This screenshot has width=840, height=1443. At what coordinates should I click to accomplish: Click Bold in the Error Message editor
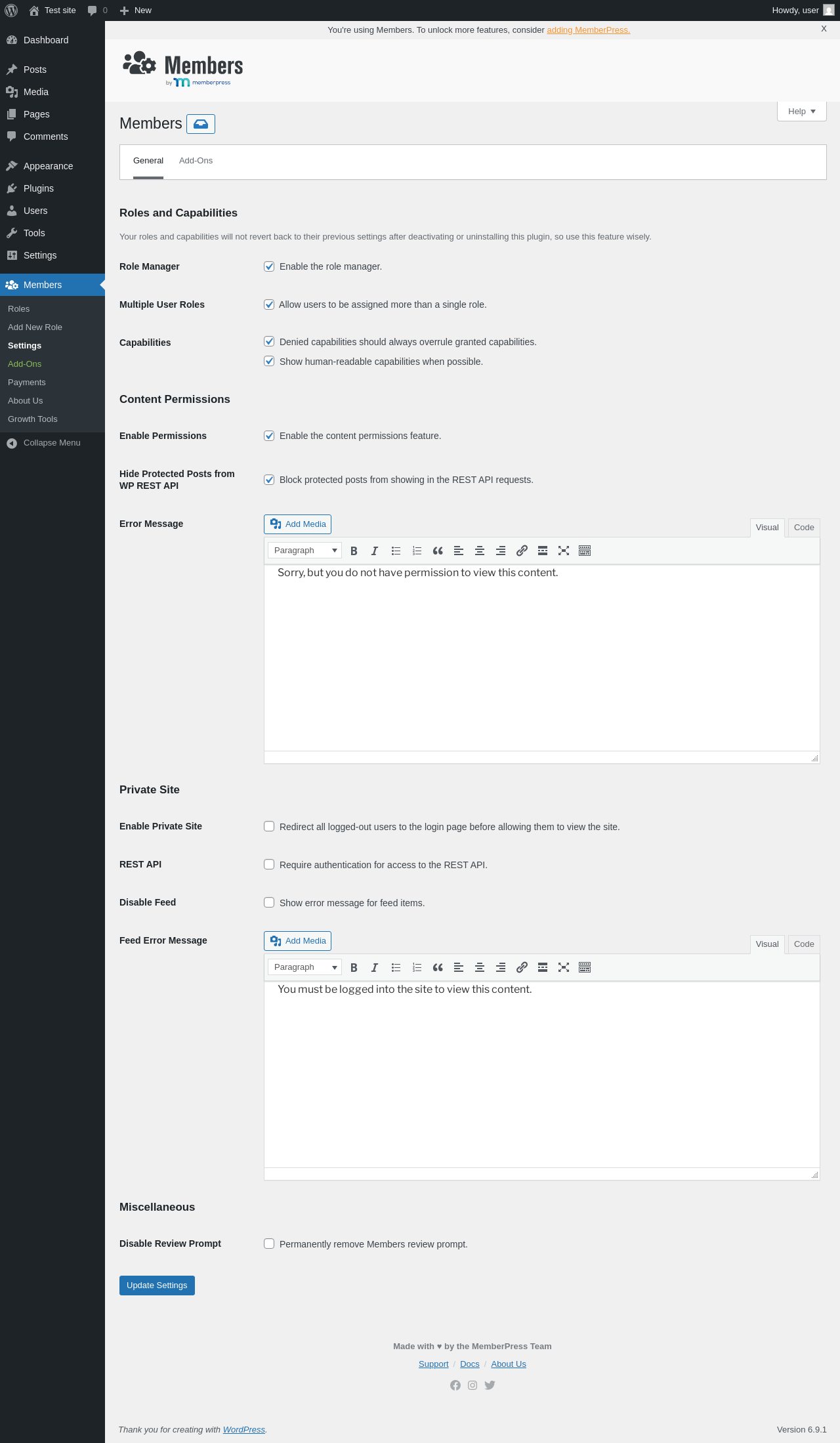[354, 551]
